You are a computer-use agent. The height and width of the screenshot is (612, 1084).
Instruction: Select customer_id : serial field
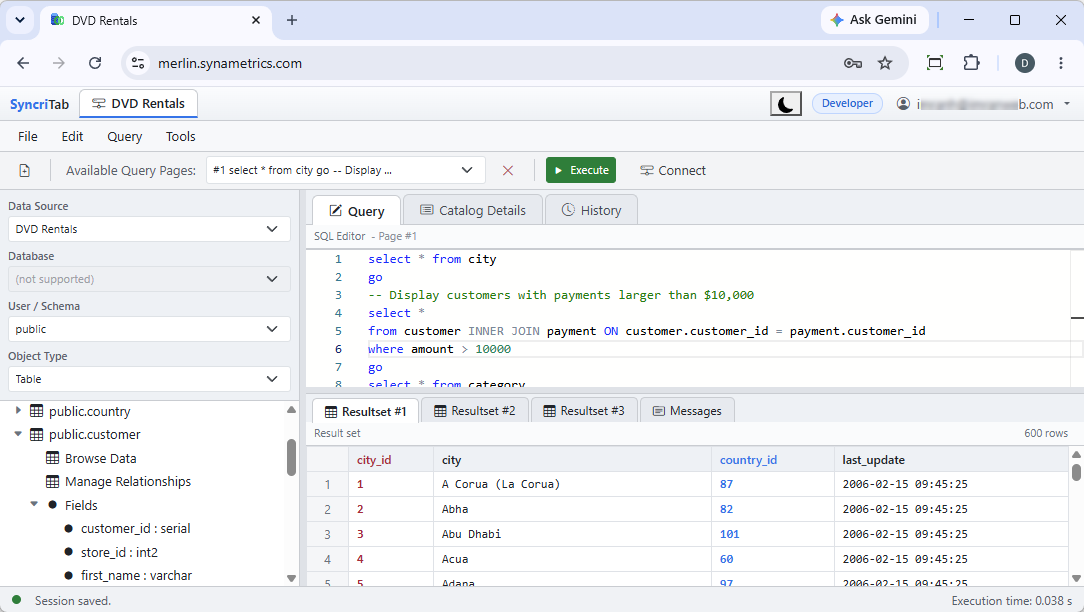(136, 529)
